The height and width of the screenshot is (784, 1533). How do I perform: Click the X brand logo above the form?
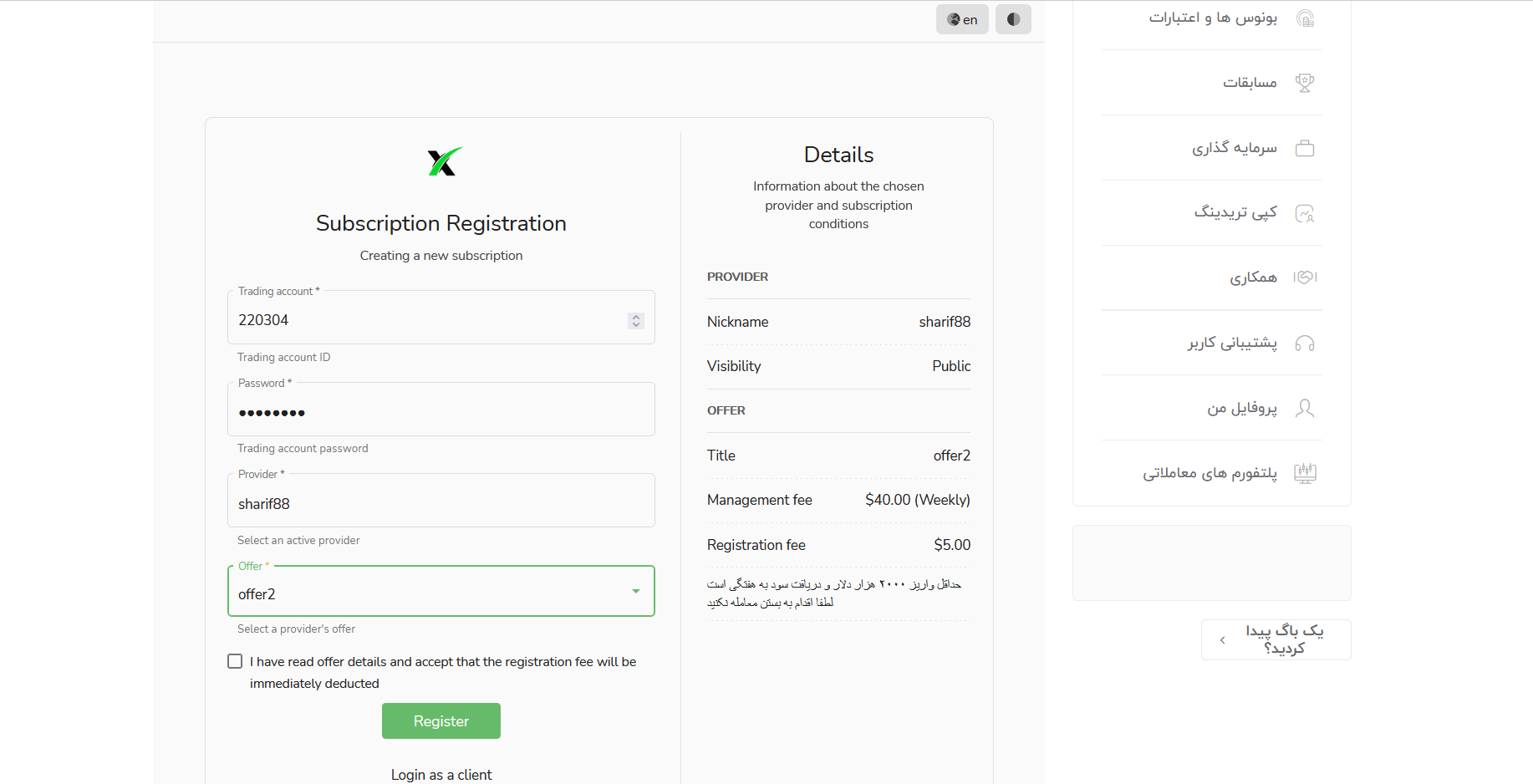point(442,160)
